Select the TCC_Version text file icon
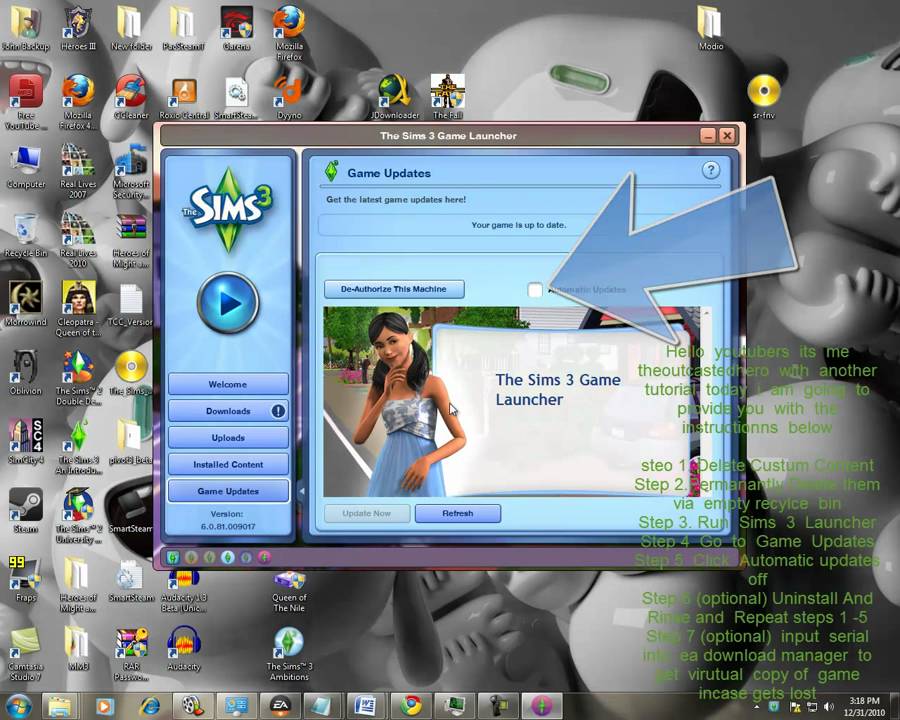Image resolution: width=900 pixels, height=720 pixels. point(131,304)
